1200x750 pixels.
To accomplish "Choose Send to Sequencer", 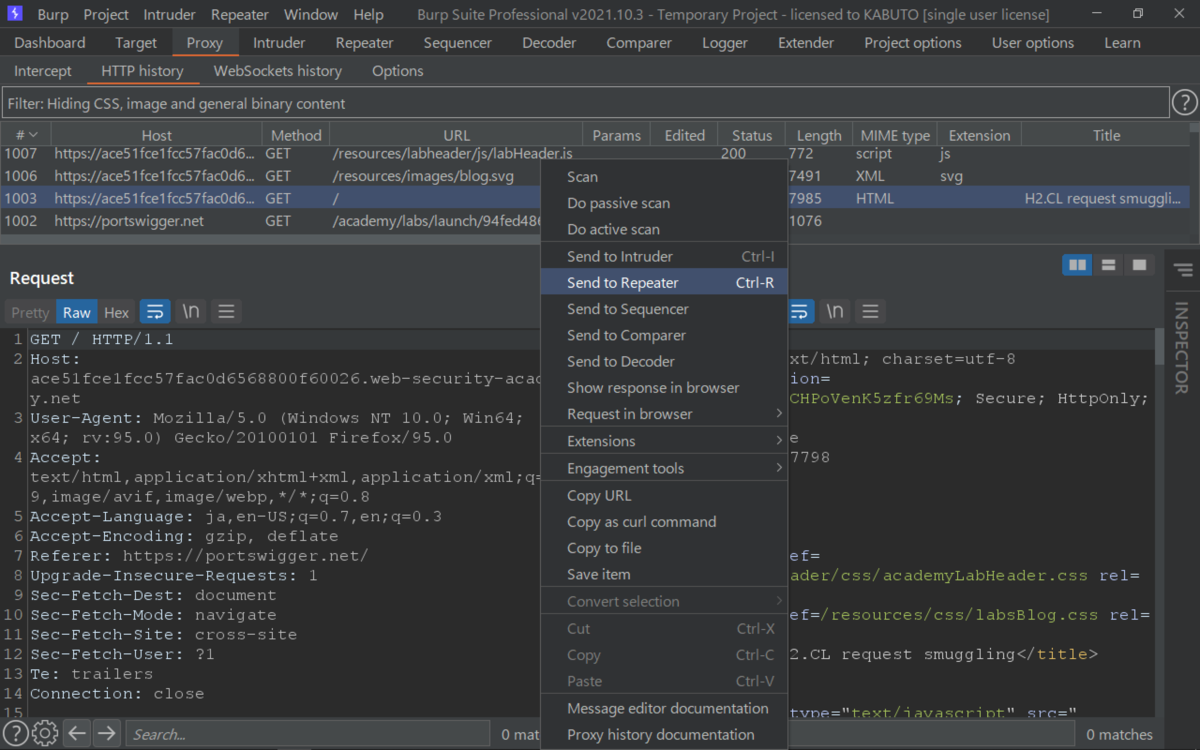I will click(x=663, y=309).
